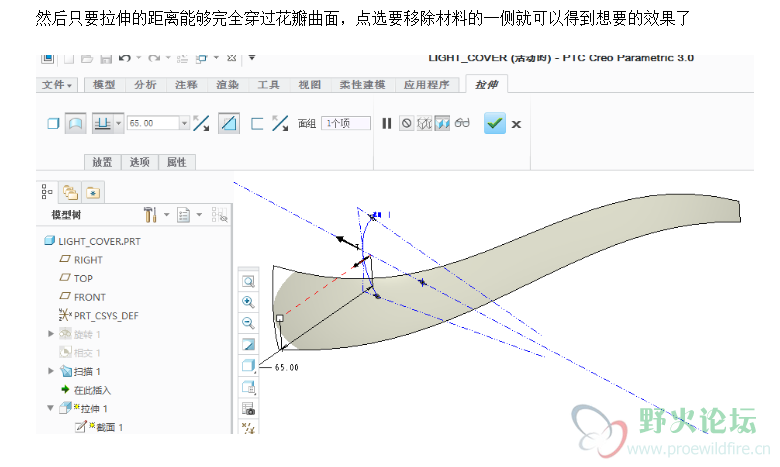Open the redo history dropdown arrow
The image size is (780, 467).
point(168,58)
